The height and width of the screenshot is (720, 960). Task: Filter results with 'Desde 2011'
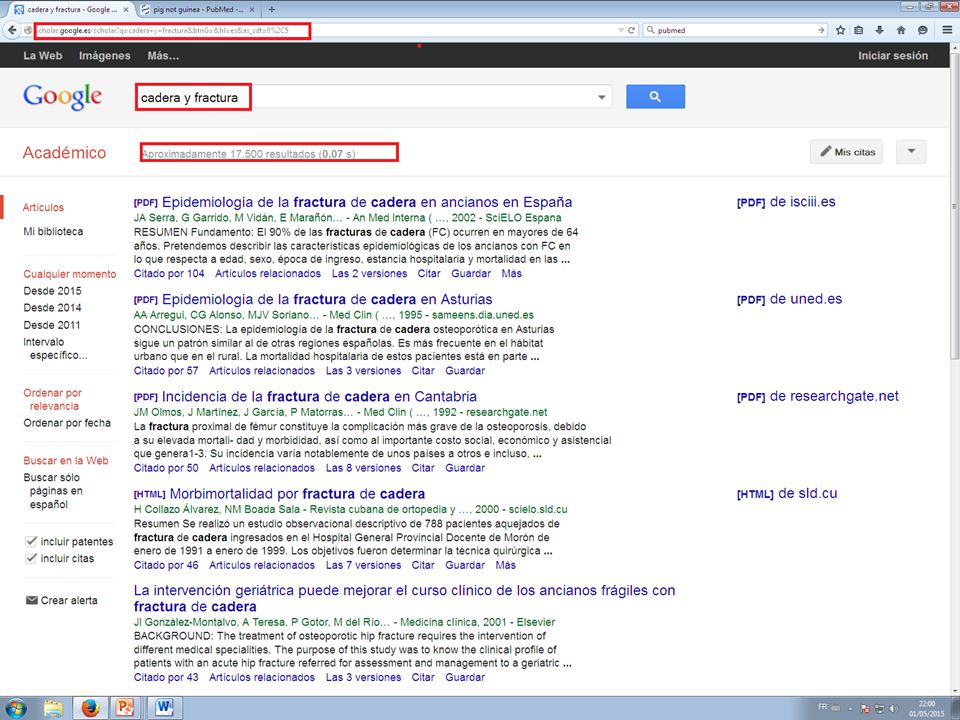pos(52,324)
